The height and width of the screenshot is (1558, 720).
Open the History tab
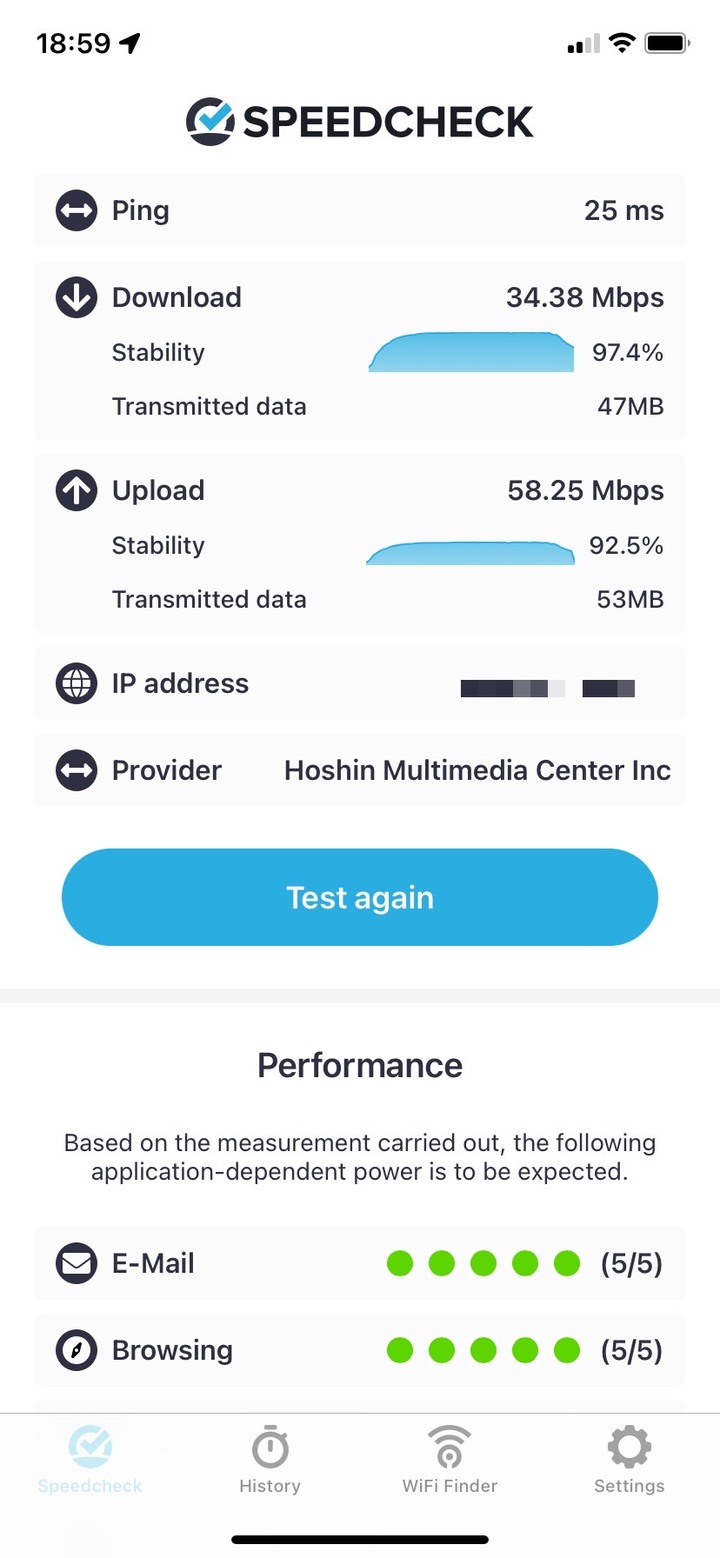[270, 1462]
